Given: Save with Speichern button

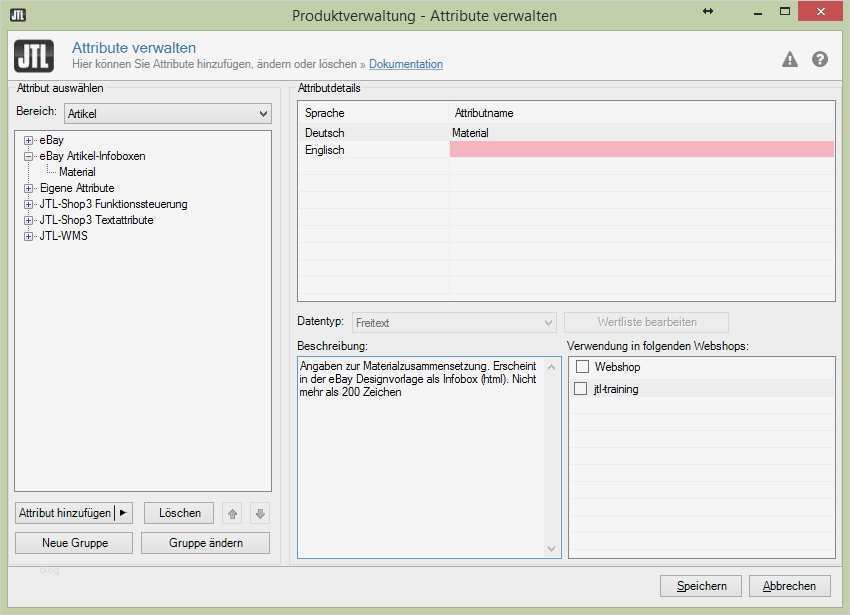Looking at the screenshot, I should click(x=701, y=586).
